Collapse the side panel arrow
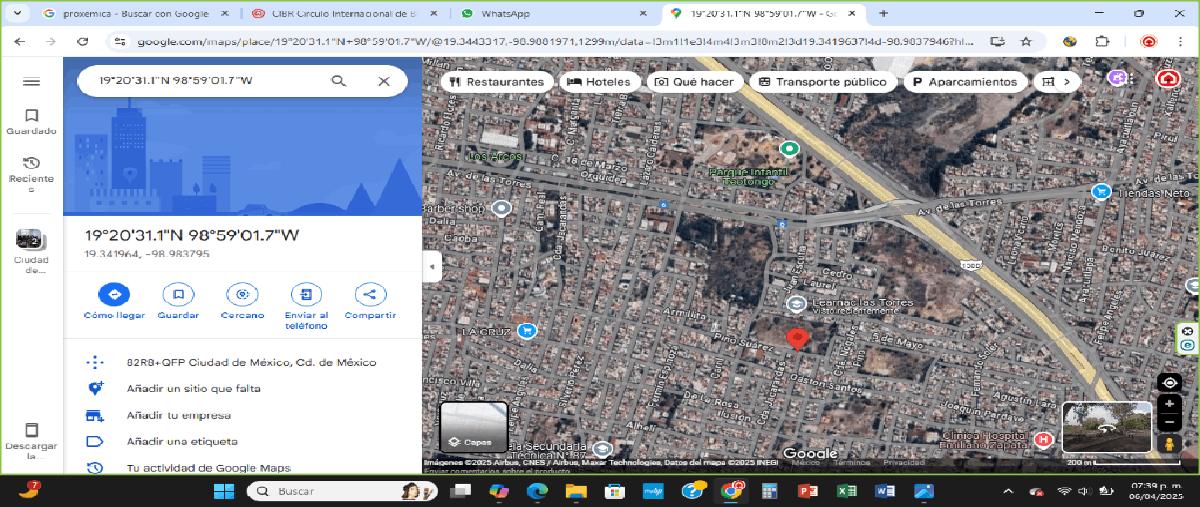This screenshot has width=1200, height=507. click(x=432, y=267)
